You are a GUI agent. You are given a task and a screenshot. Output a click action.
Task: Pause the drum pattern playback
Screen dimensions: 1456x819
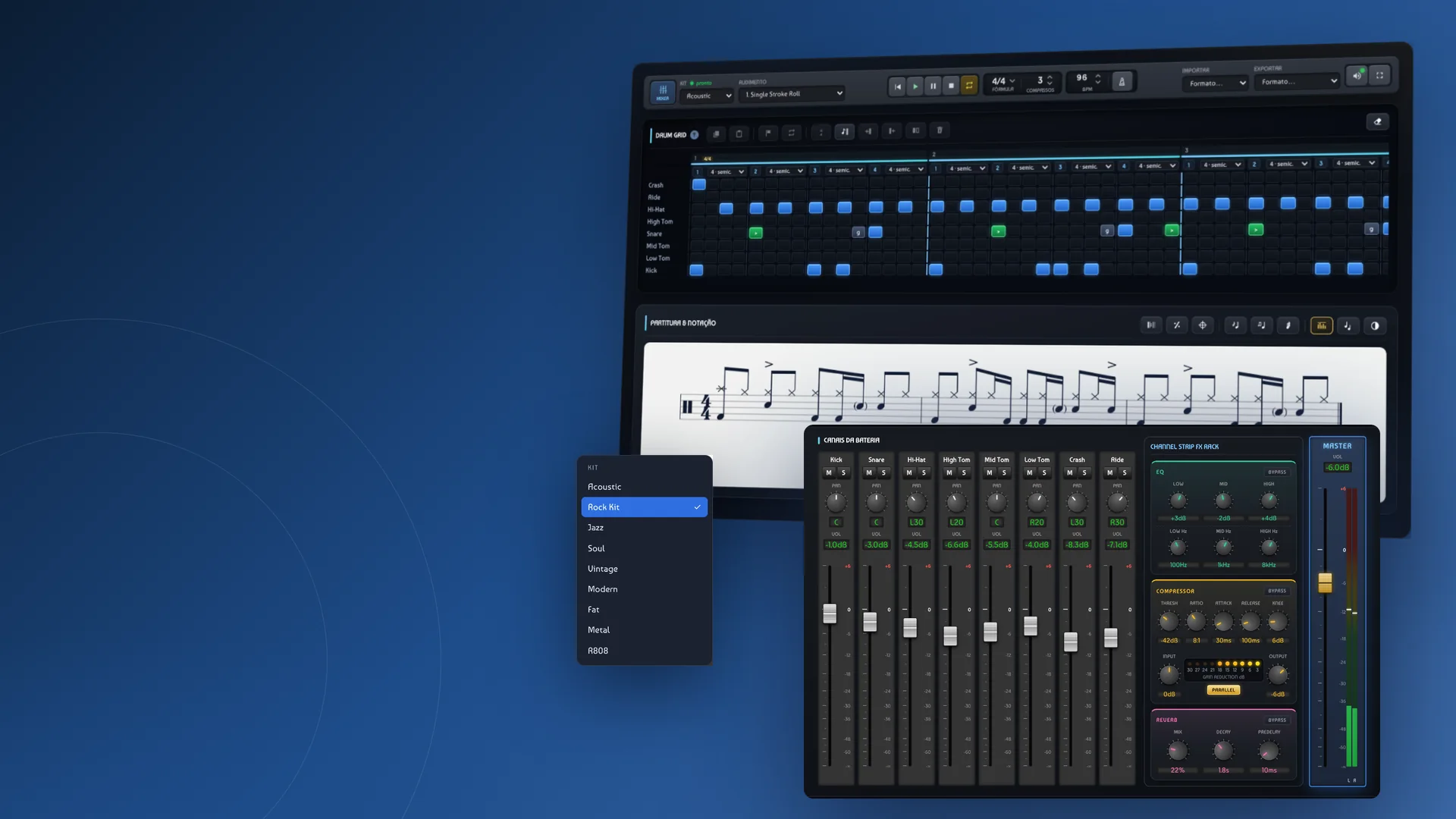click(933, 86)
